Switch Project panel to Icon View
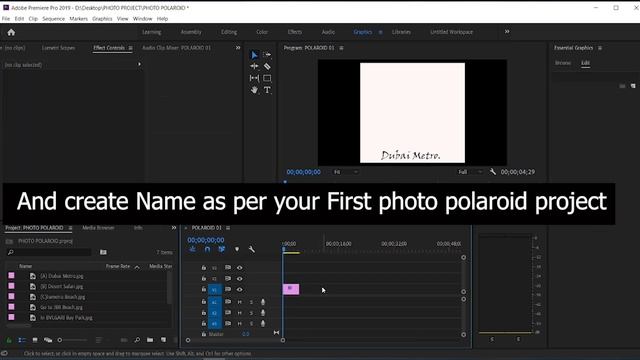 [35, 340]
